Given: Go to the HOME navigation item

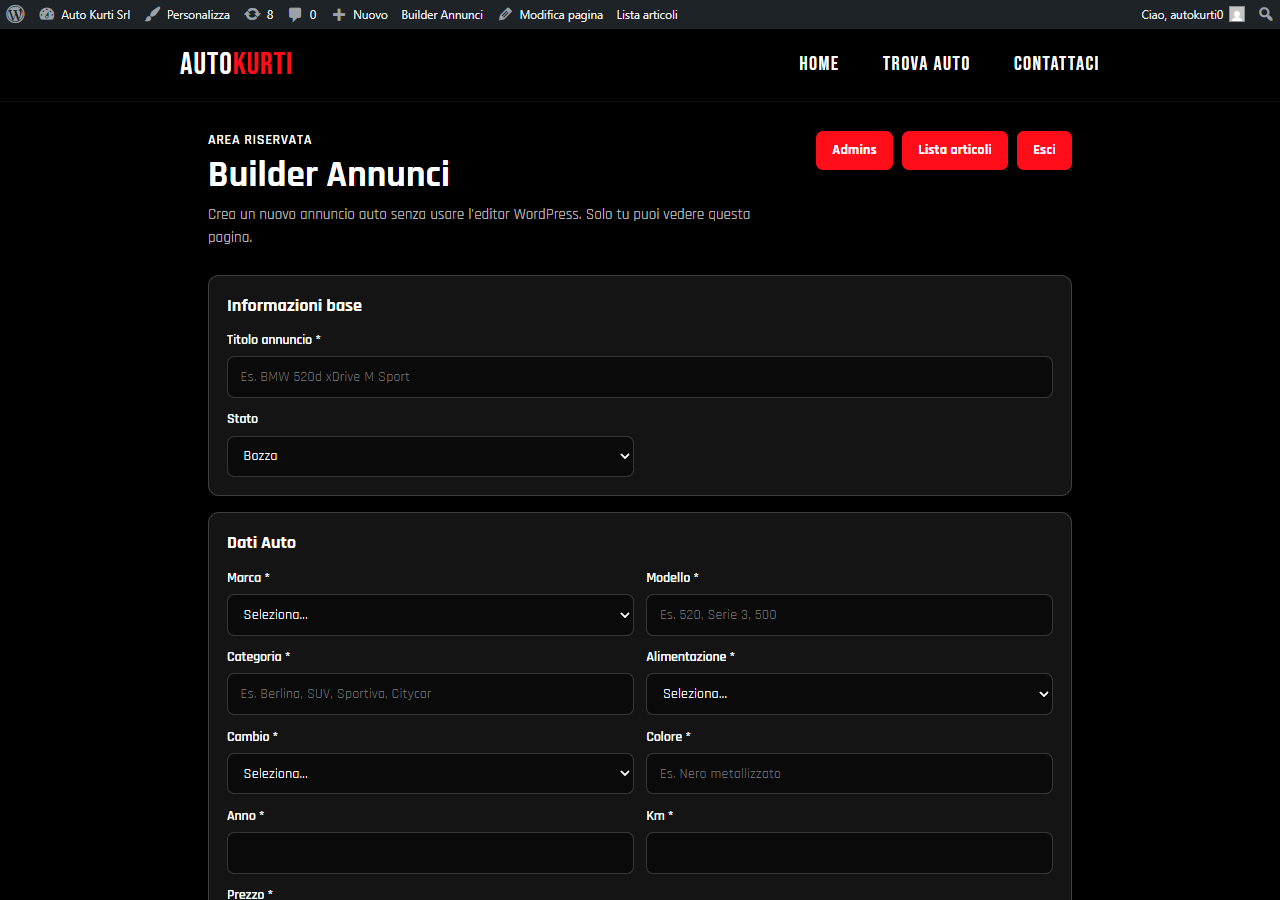Looking at the screenshot, I should coord(819,64).
